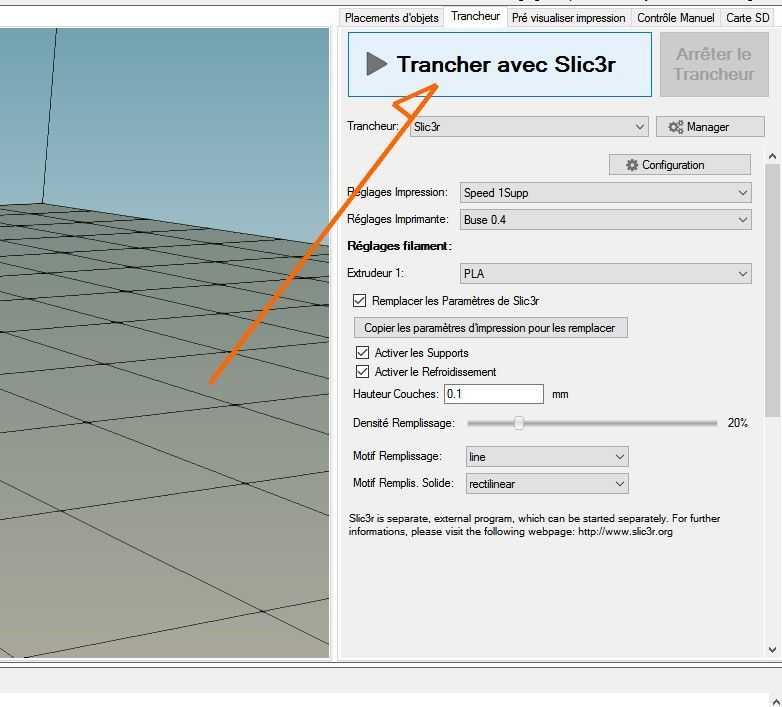Click the http://www.slic3r.org address in info text
This screenshot has width=782, height=707.
(625, 531)
